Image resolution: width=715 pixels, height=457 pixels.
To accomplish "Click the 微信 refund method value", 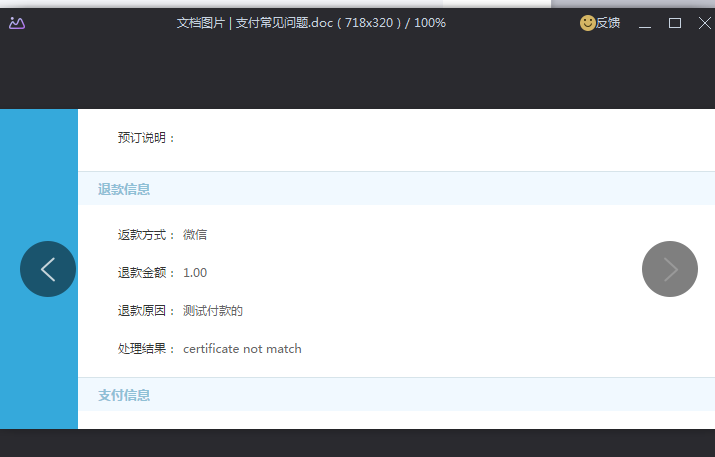I will pyautogui.click(x=195, y=235).
